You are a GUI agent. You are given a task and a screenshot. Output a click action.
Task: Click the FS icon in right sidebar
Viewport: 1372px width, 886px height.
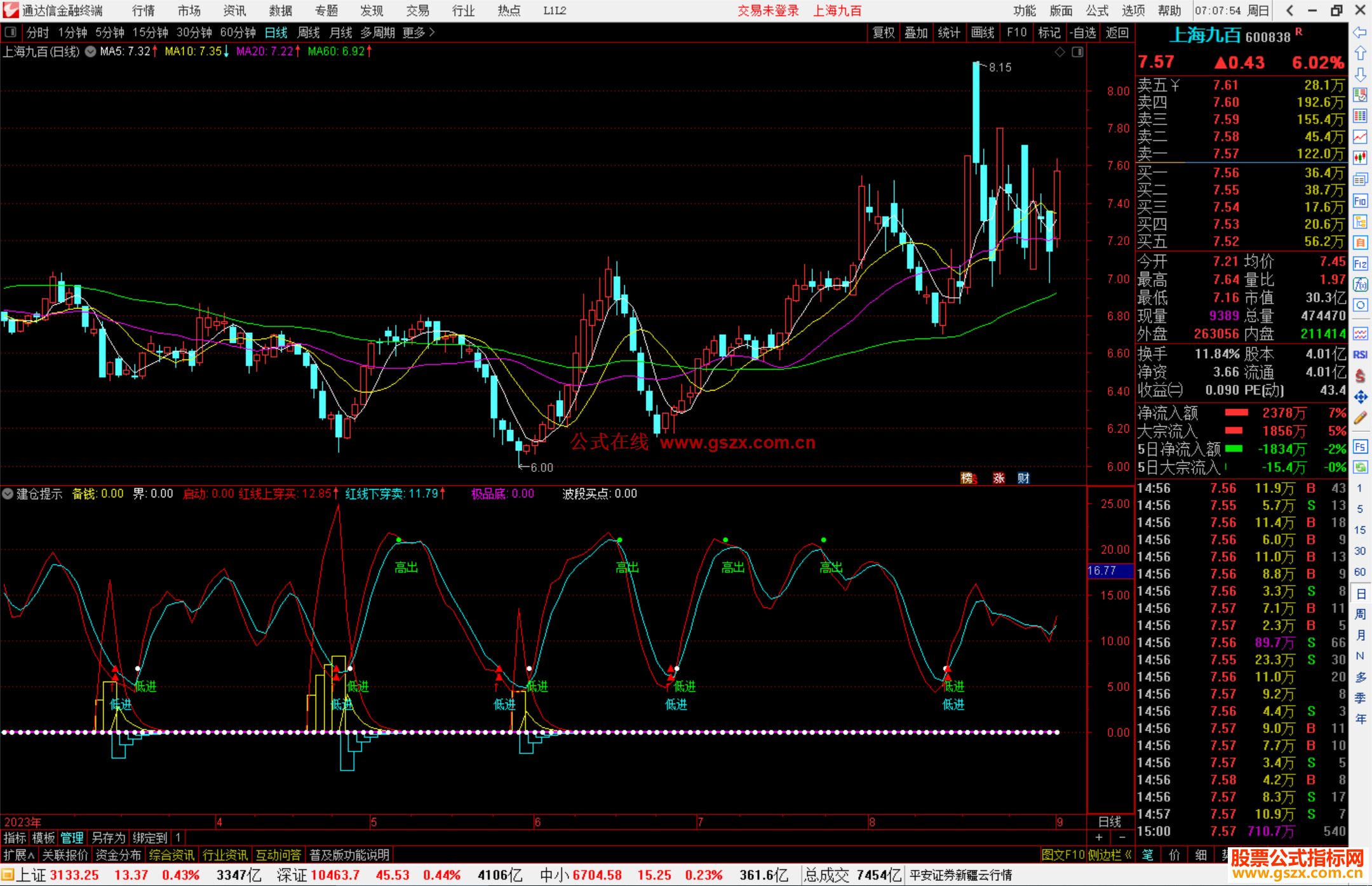tap(1360, 446)
